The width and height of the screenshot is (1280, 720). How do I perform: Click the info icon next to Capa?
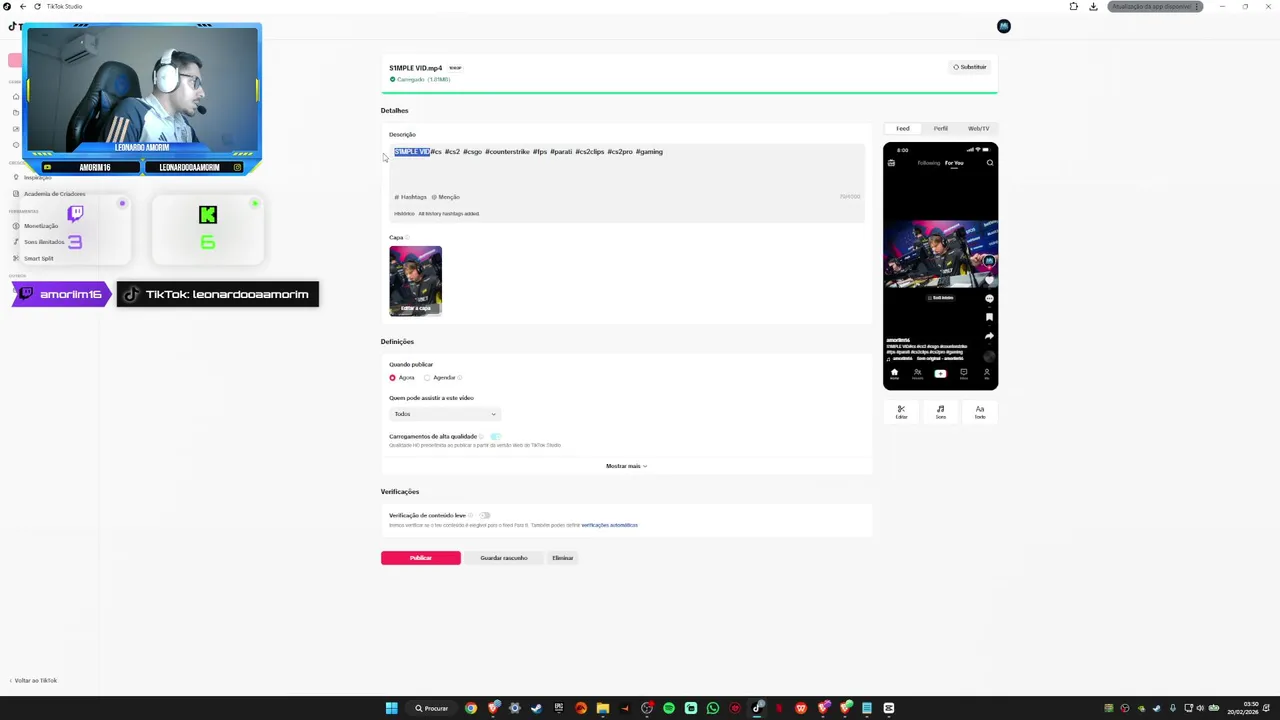click(x=407, y=238)
